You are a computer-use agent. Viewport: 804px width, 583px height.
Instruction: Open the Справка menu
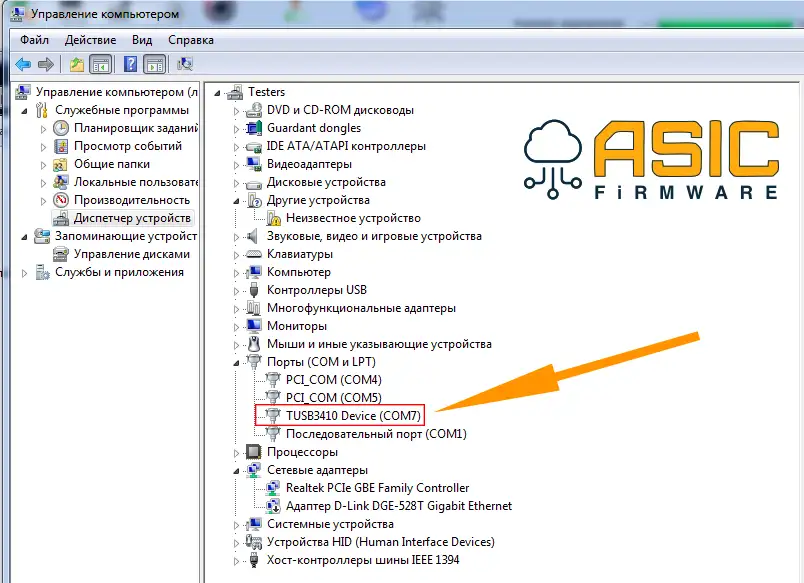point(191,40)
